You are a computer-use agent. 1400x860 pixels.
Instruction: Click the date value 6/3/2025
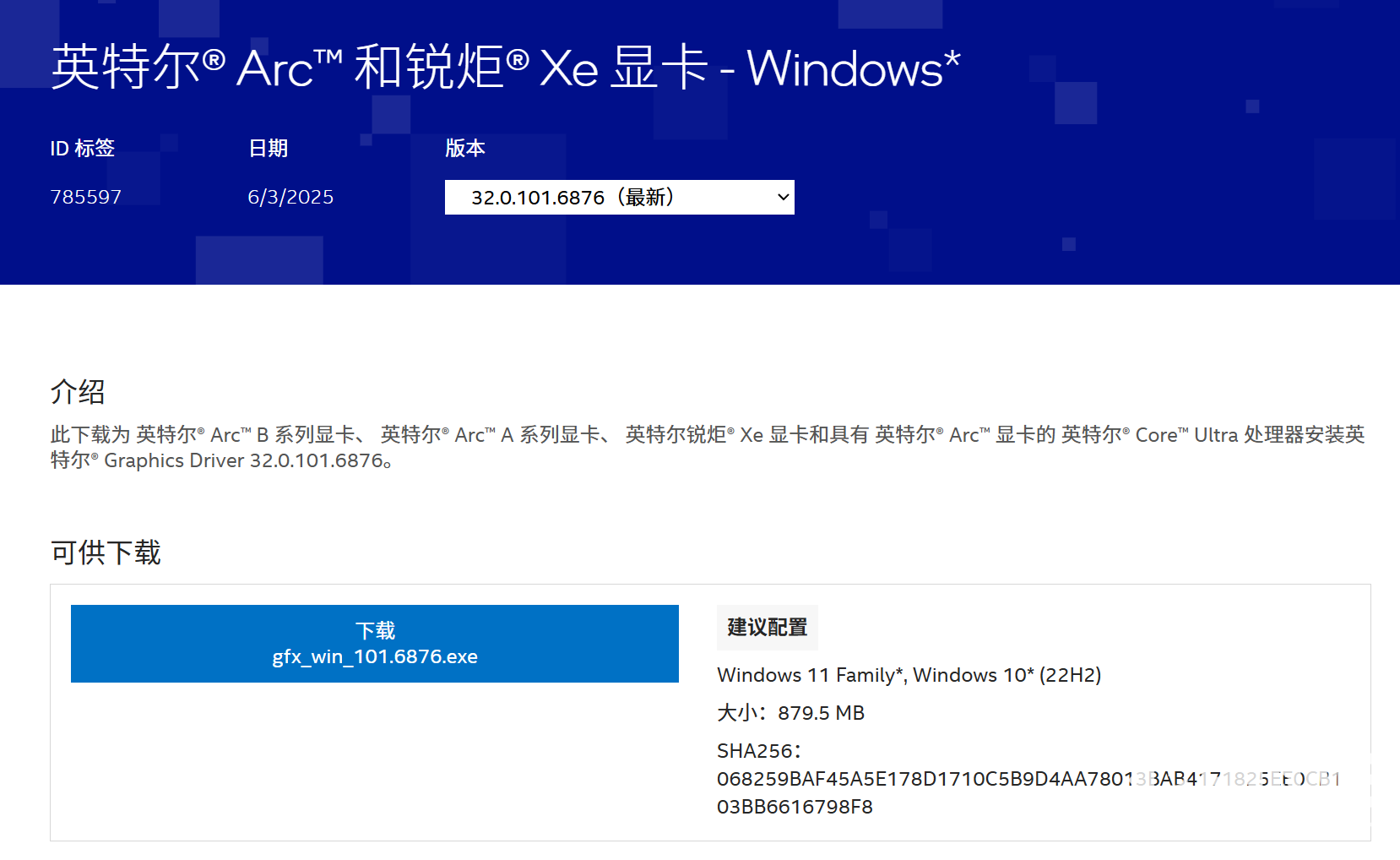[x=290, y=197]
